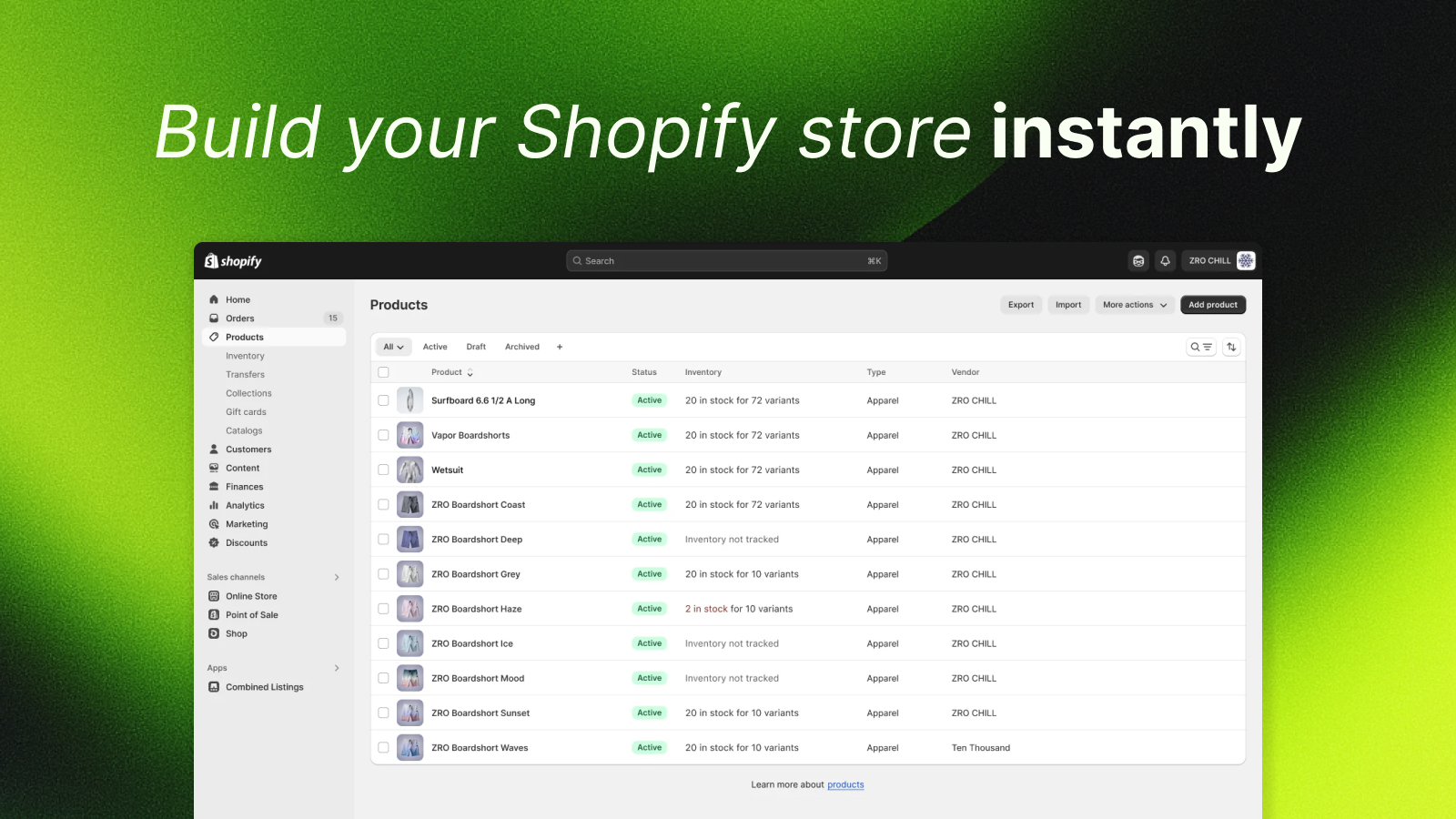Click the Export button
The height and width of the screenshot is (819, 1456).
[1021, 305]
